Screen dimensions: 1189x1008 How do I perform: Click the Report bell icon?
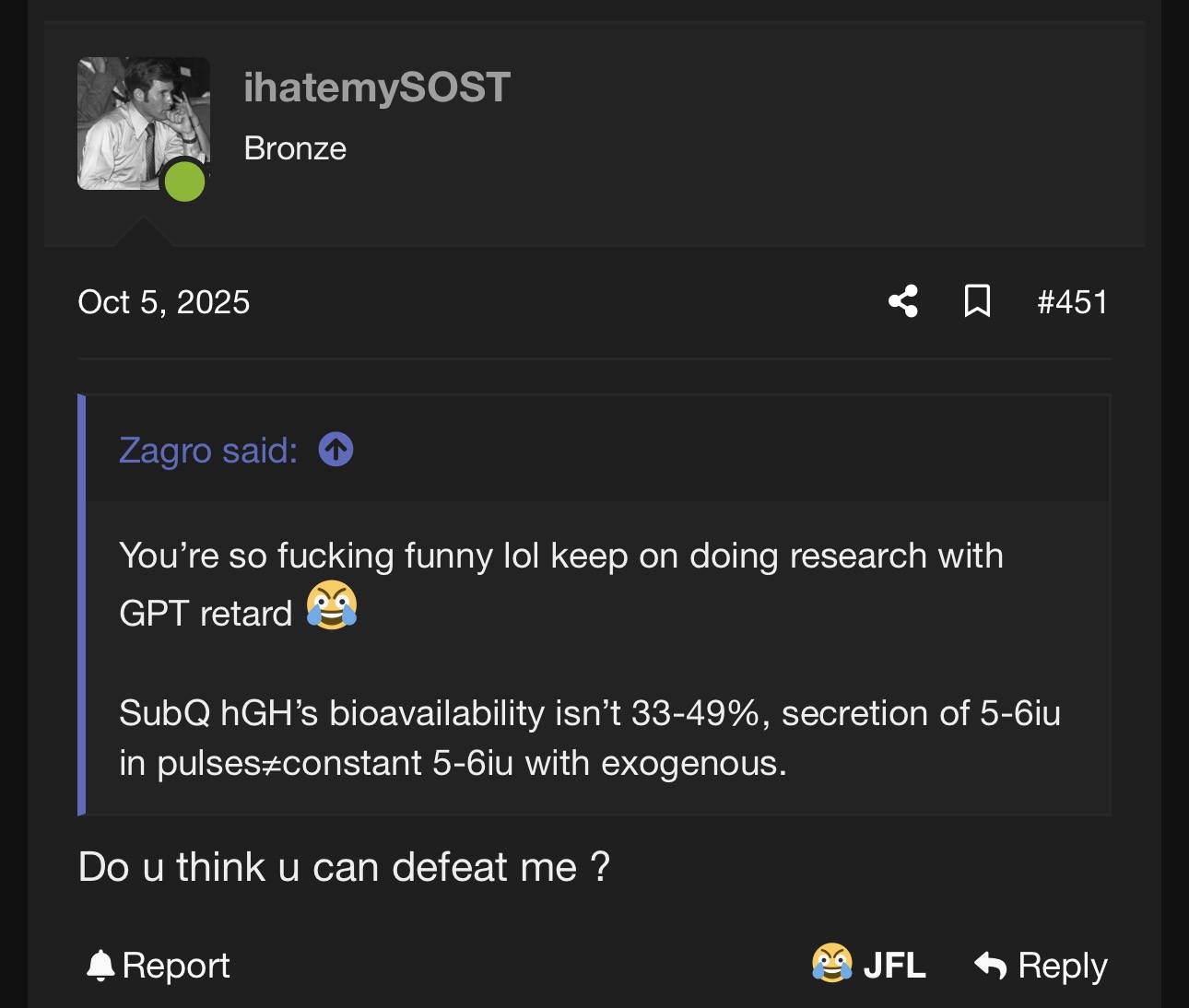[x=100, y=965]
